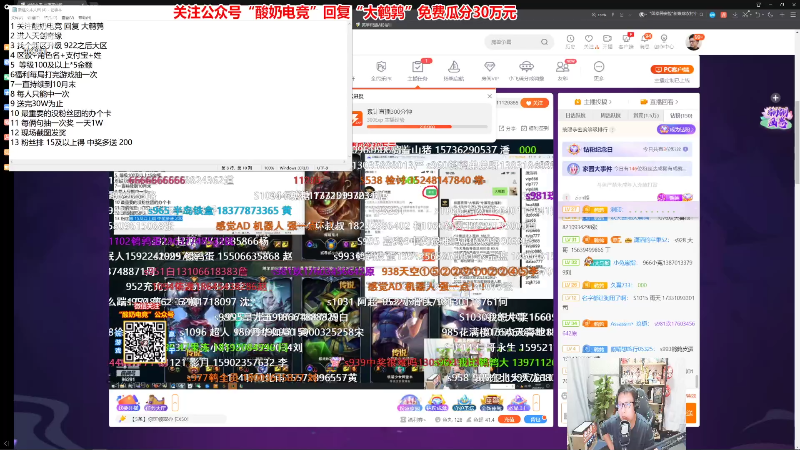This screenshot has width=800, height=450.
Task: Click the purple gem gift icon
Action: click(x=518, y=403)
